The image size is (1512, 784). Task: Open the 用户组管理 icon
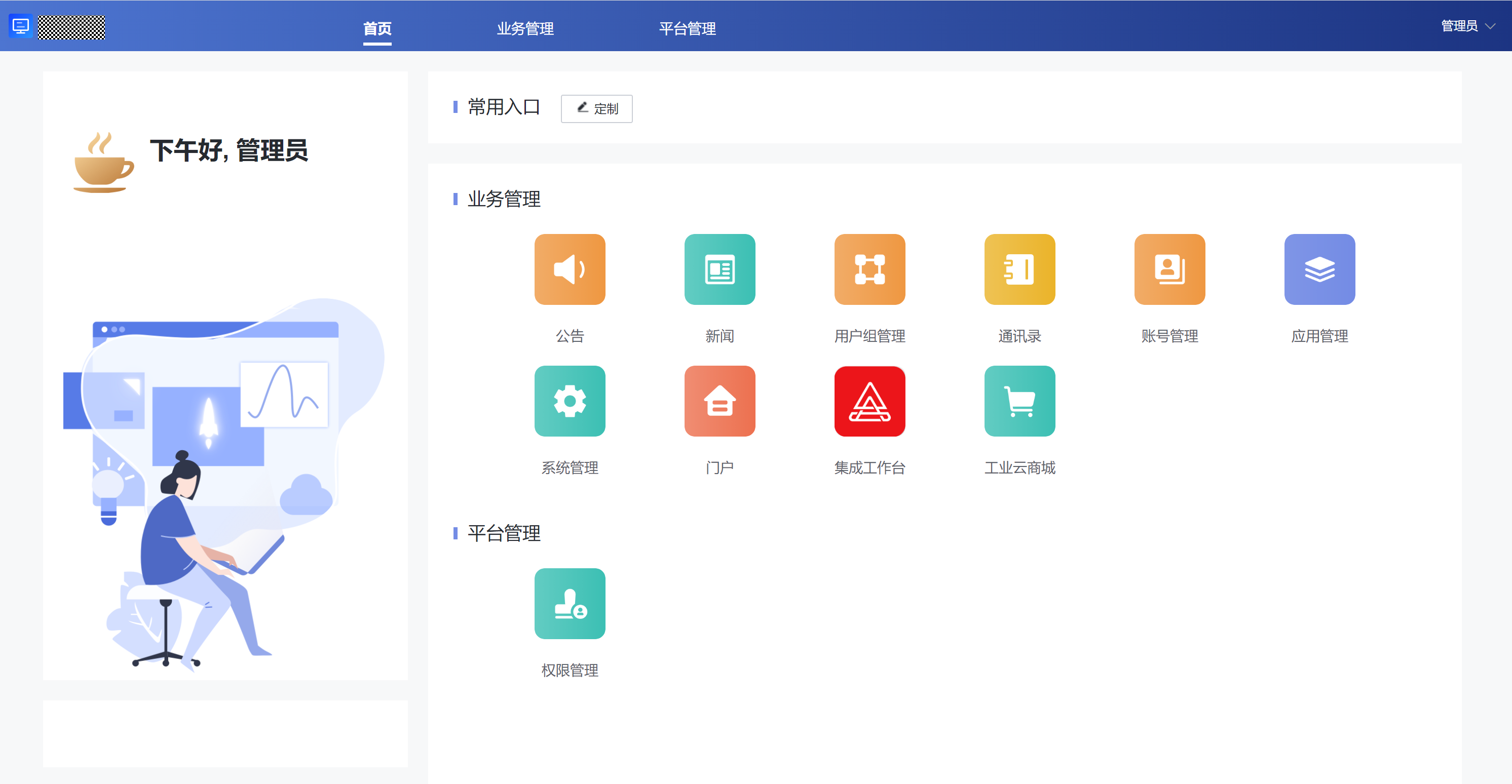click(870, 269)
